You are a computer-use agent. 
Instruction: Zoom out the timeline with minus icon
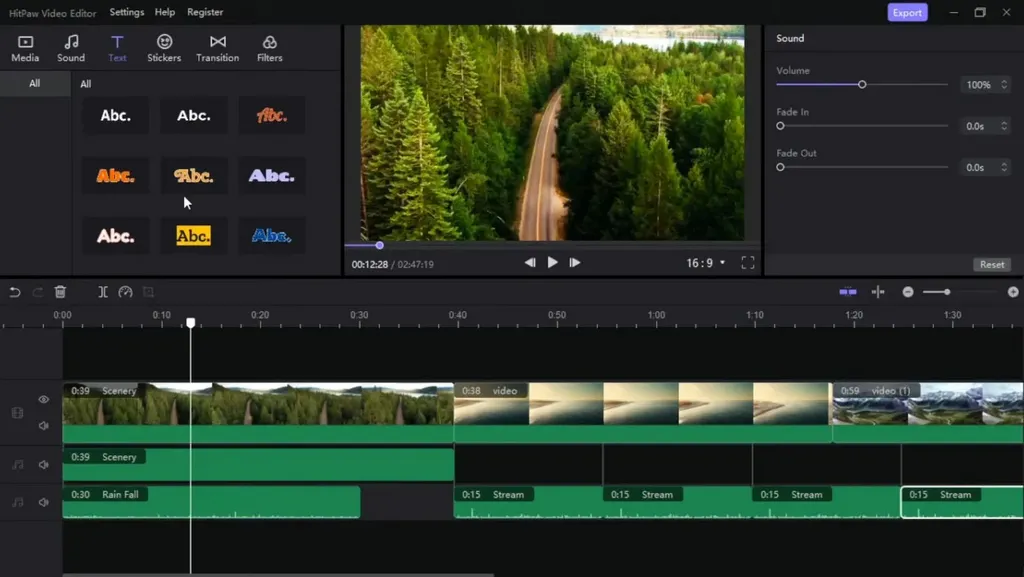click(x=908, y=292)
